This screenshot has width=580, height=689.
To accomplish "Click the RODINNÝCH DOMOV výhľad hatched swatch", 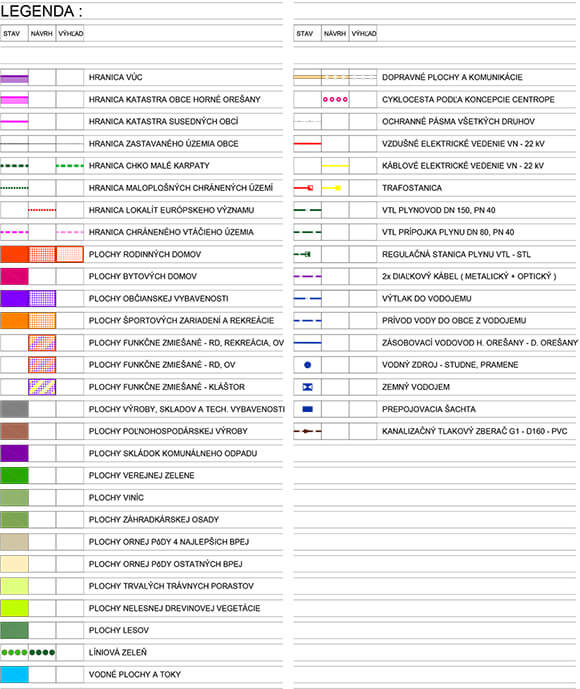I will (70, 254).
